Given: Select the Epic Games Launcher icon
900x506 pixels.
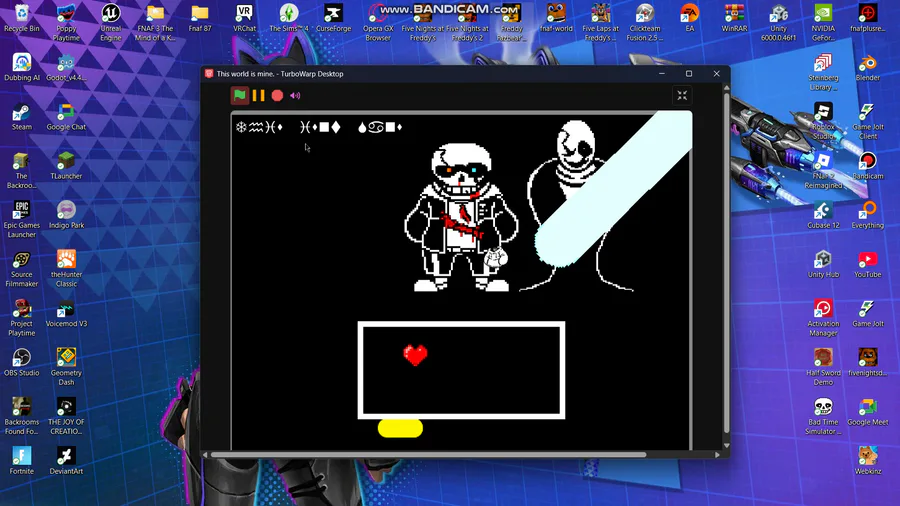Looking at the screenshot, I should [22, 220].
